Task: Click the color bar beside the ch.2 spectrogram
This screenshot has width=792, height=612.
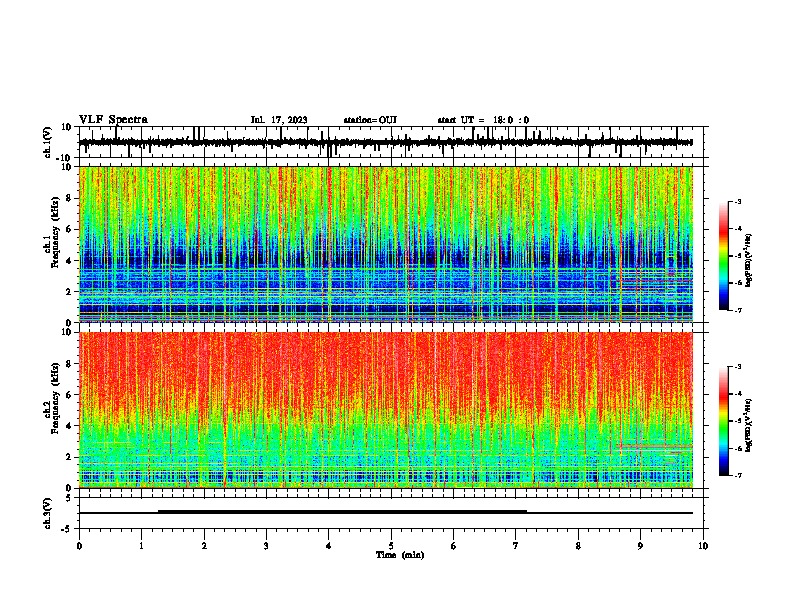Action: click(x=724, y=421)
